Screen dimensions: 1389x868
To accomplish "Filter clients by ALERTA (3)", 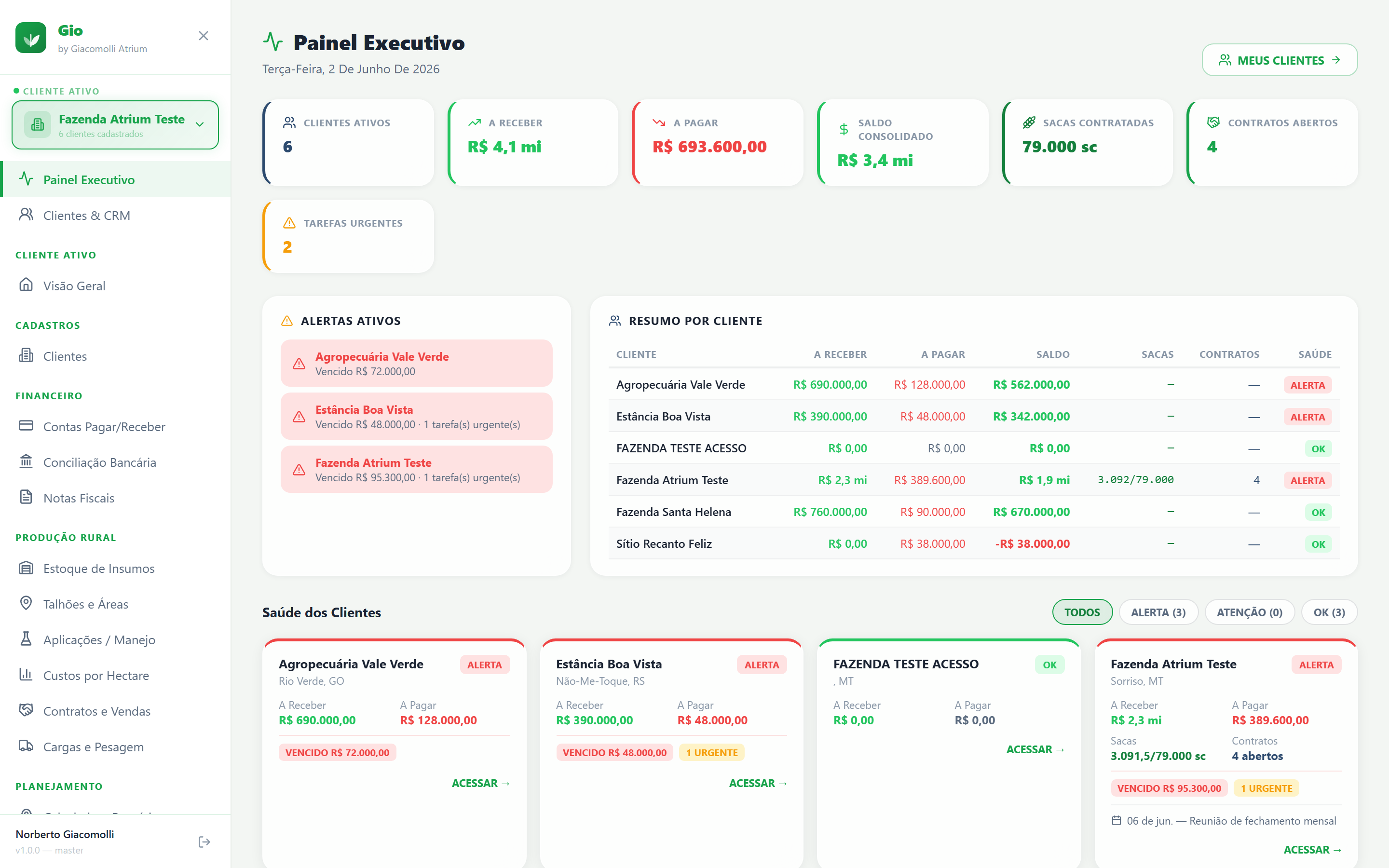I will tap(1158, 612).
